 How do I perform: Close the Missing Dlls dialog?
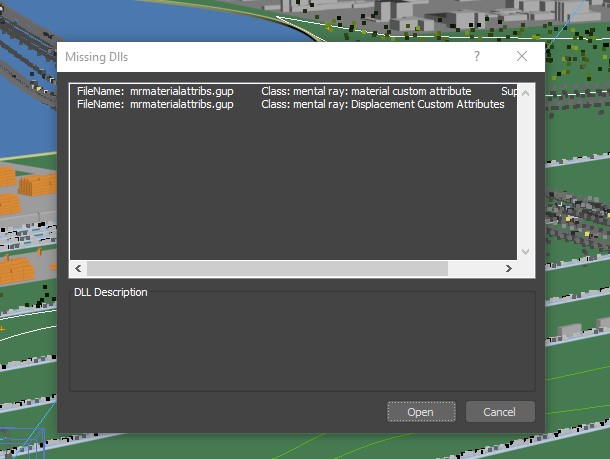coord(522,56)
